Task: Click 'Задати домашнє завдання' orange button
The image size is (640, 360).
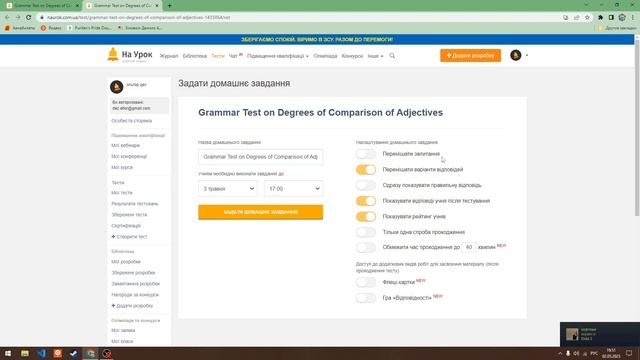Action: pos(260,212)
